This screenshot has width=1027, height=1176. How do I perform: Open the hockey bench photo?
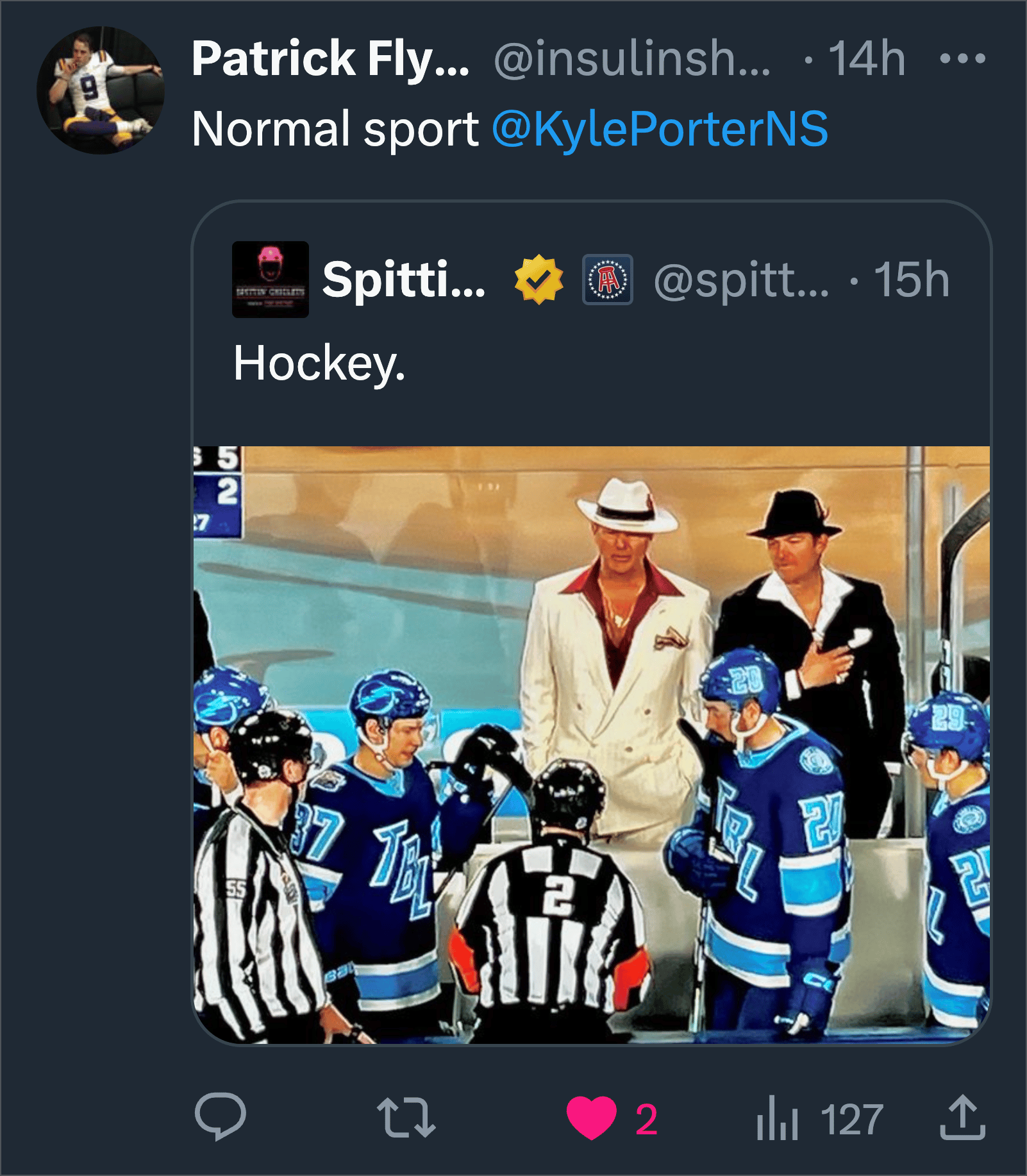(x=591, y=744)
